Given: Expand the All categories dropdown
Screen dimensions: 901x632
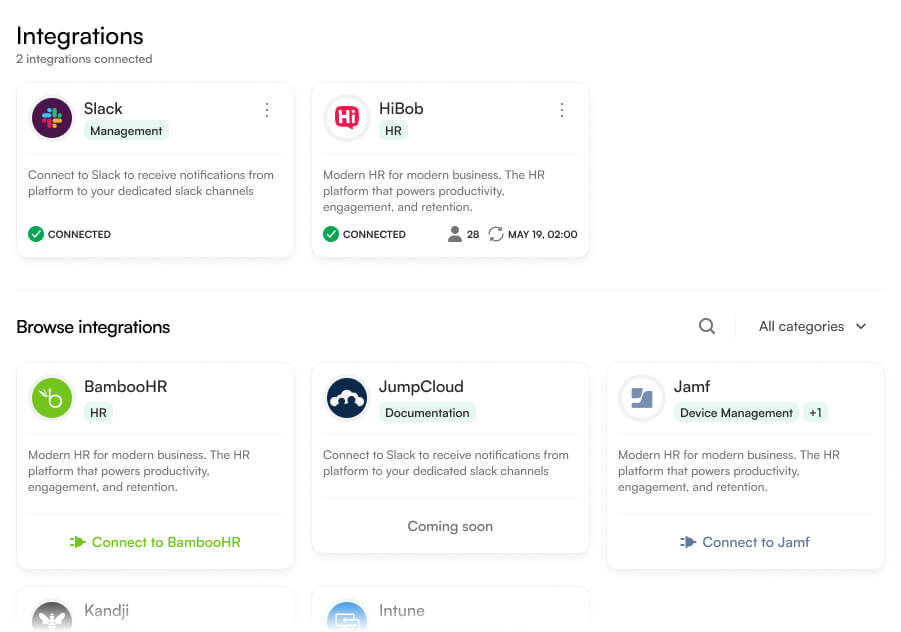Looking at the screenshot, I should pos(812,326).
